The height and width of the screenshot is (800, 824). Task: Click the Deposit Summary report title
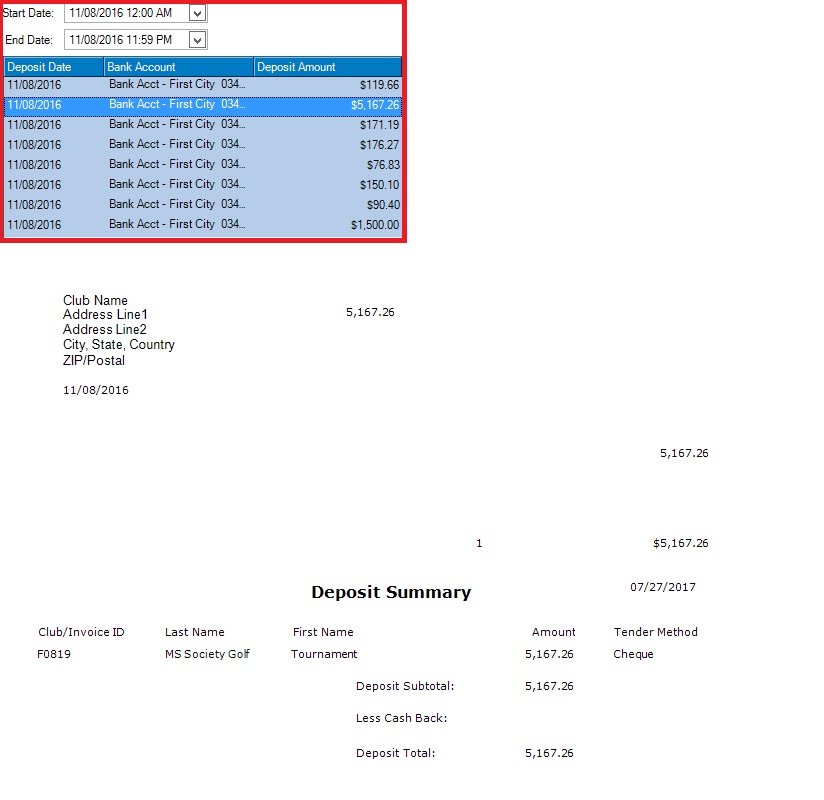[x=390, y=592]
